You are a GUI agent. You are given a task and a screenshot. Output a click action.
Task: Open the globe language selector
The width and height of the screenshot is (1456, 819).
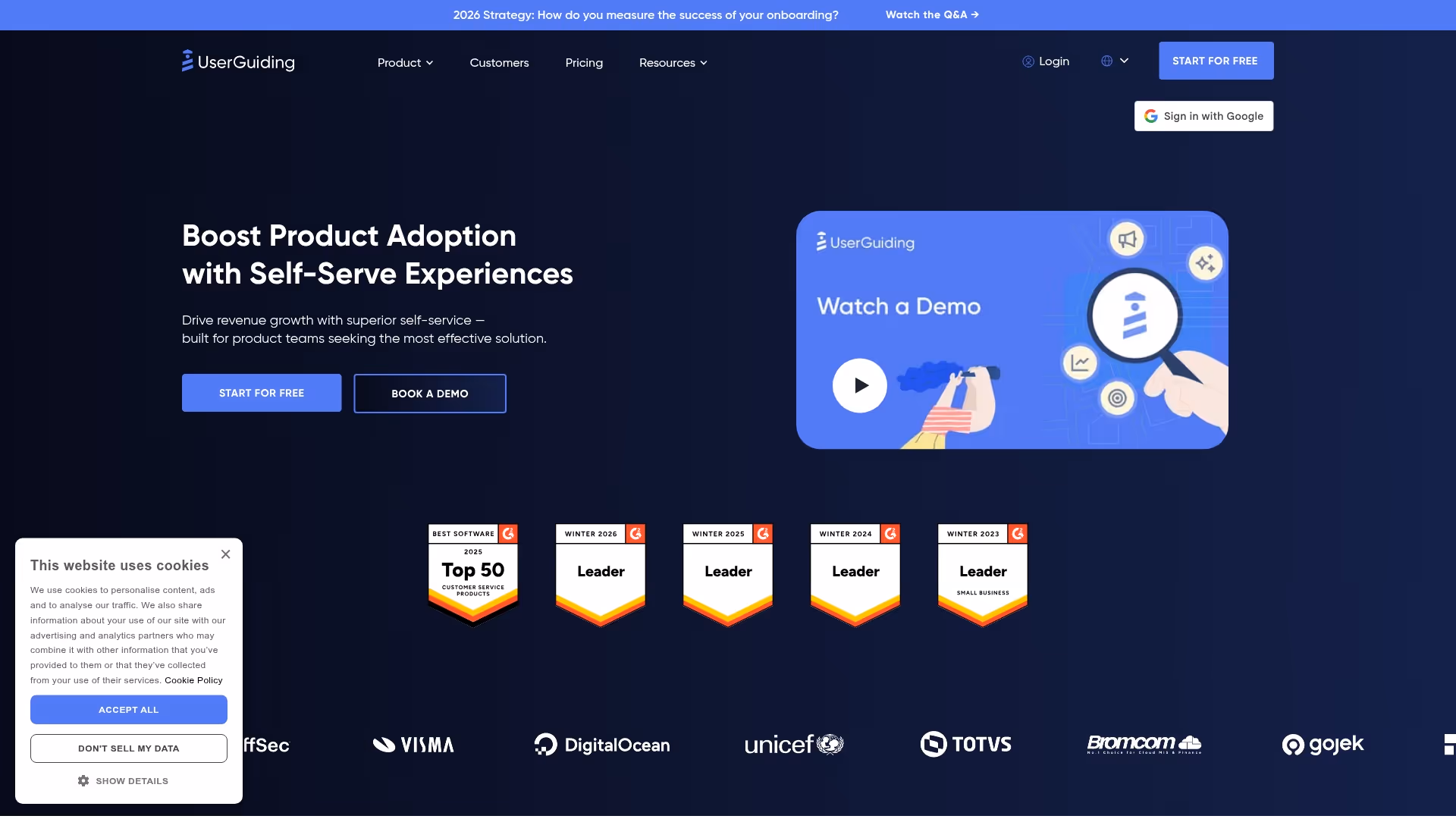1114,61
